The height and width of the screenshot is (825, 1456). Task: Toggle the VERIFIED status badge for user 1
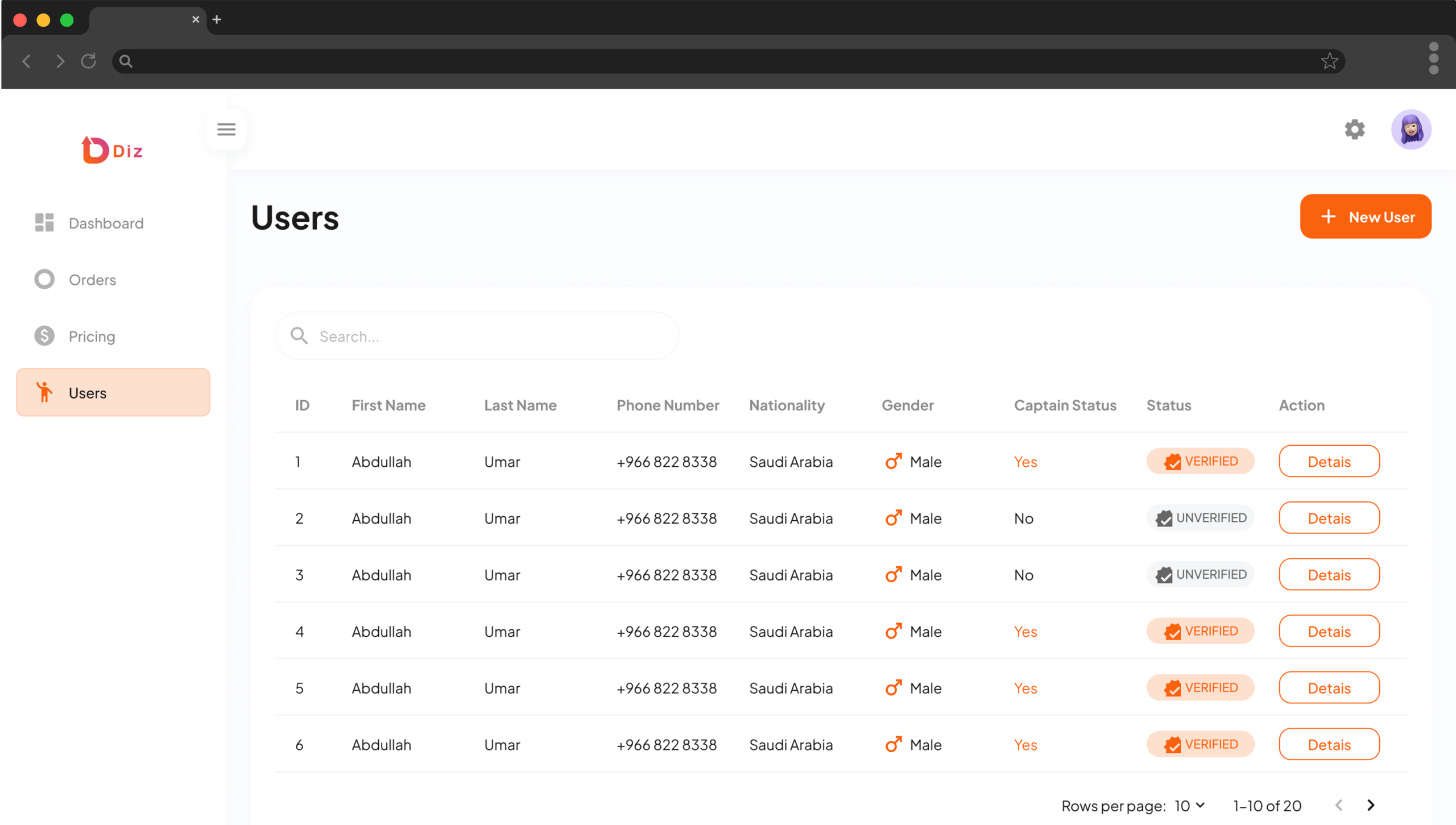(1200, 461)
